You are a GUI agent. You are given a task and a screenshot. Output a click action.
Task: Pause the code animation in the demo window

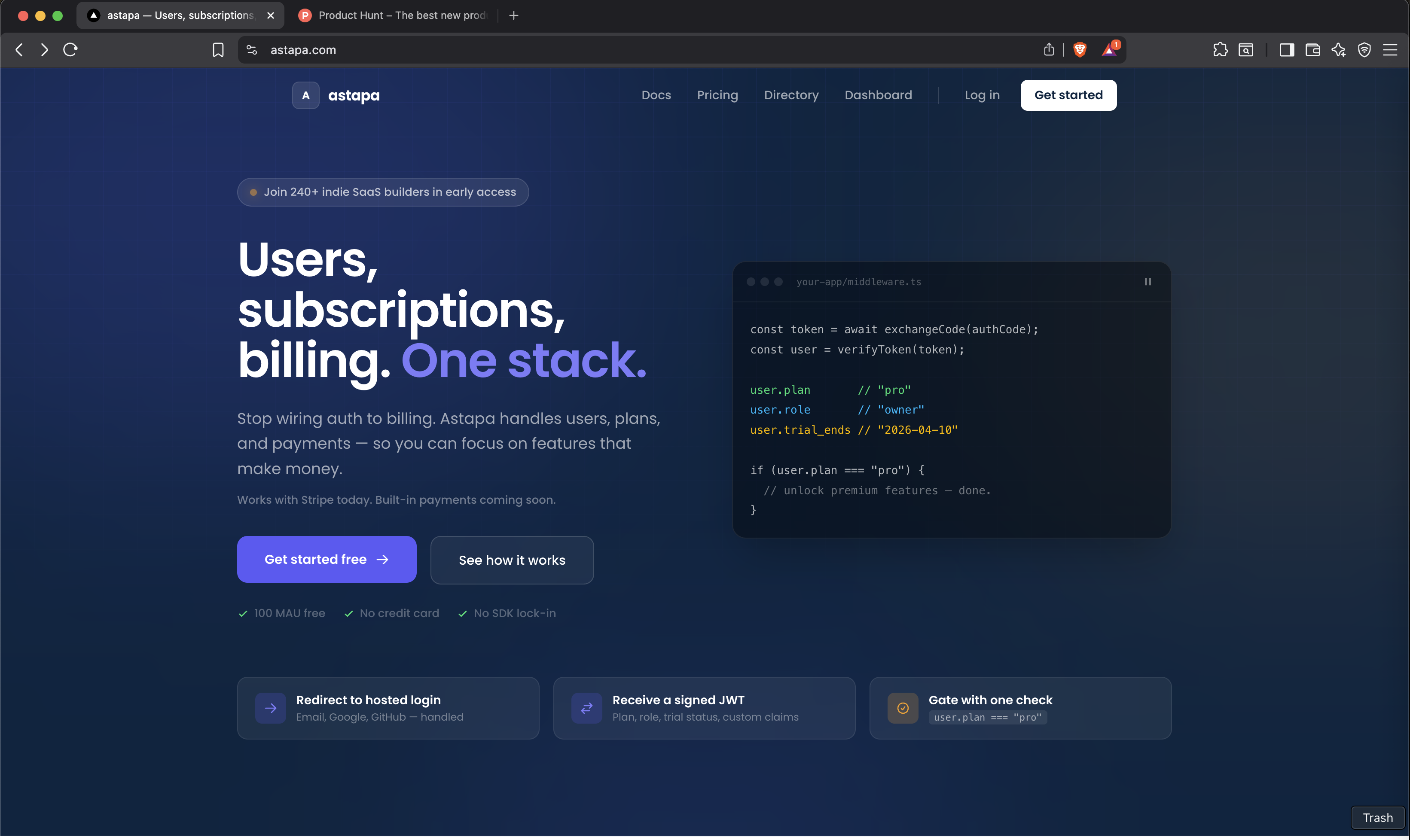(x=1148, y=281)
